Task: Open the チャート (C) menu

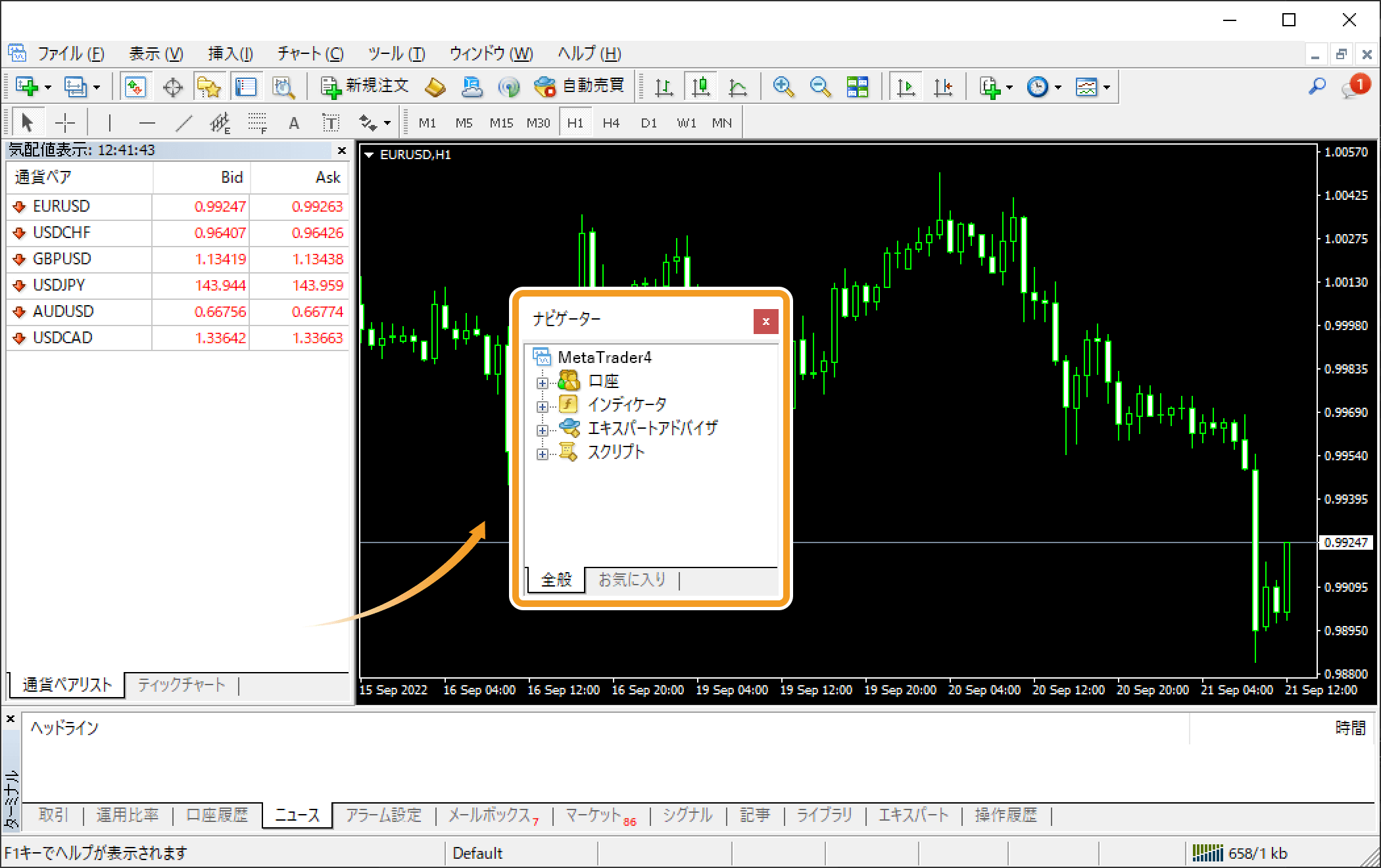Action: [x=310, y=54]
